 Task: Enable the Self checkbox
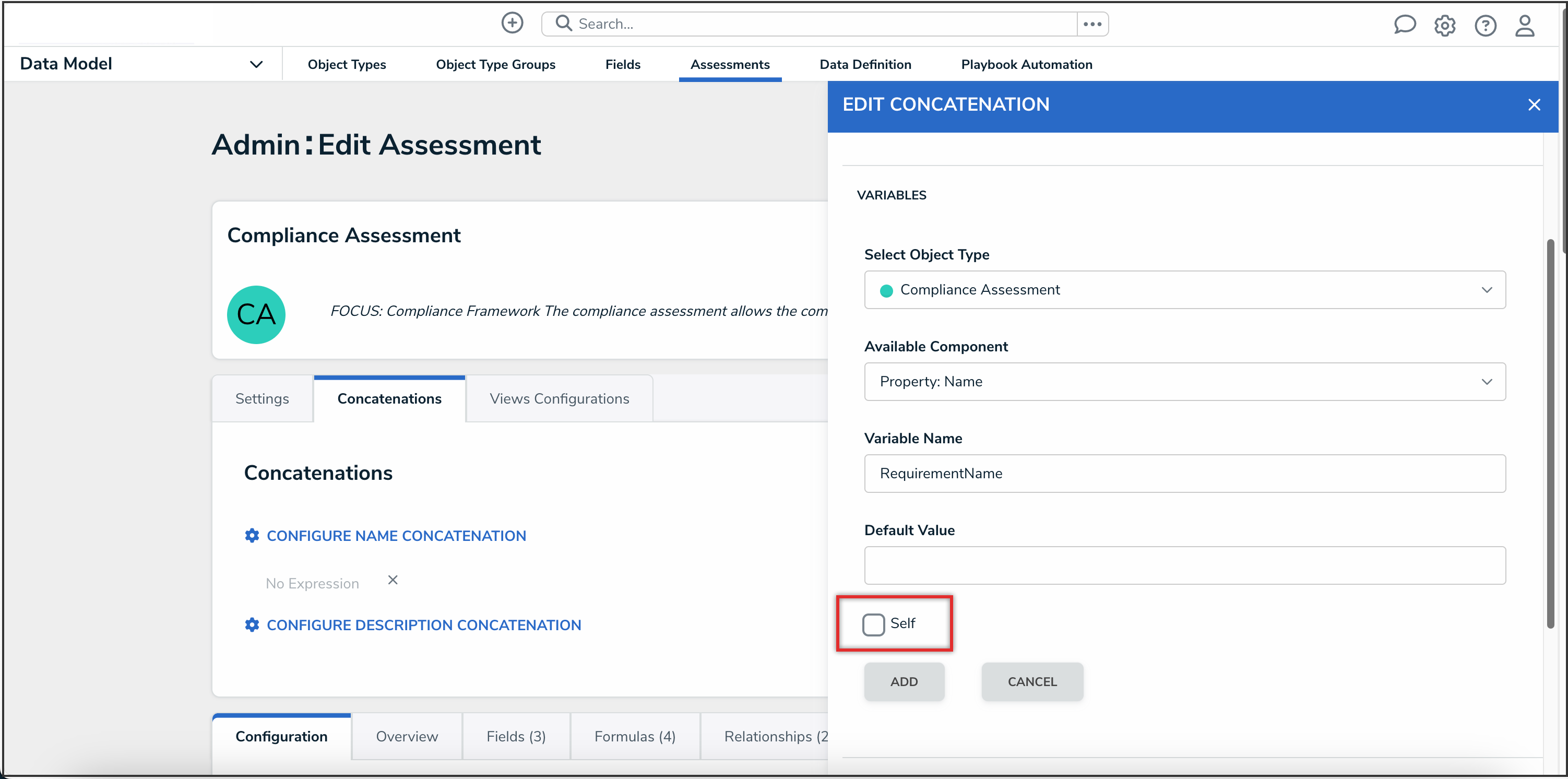pos(873,624)
